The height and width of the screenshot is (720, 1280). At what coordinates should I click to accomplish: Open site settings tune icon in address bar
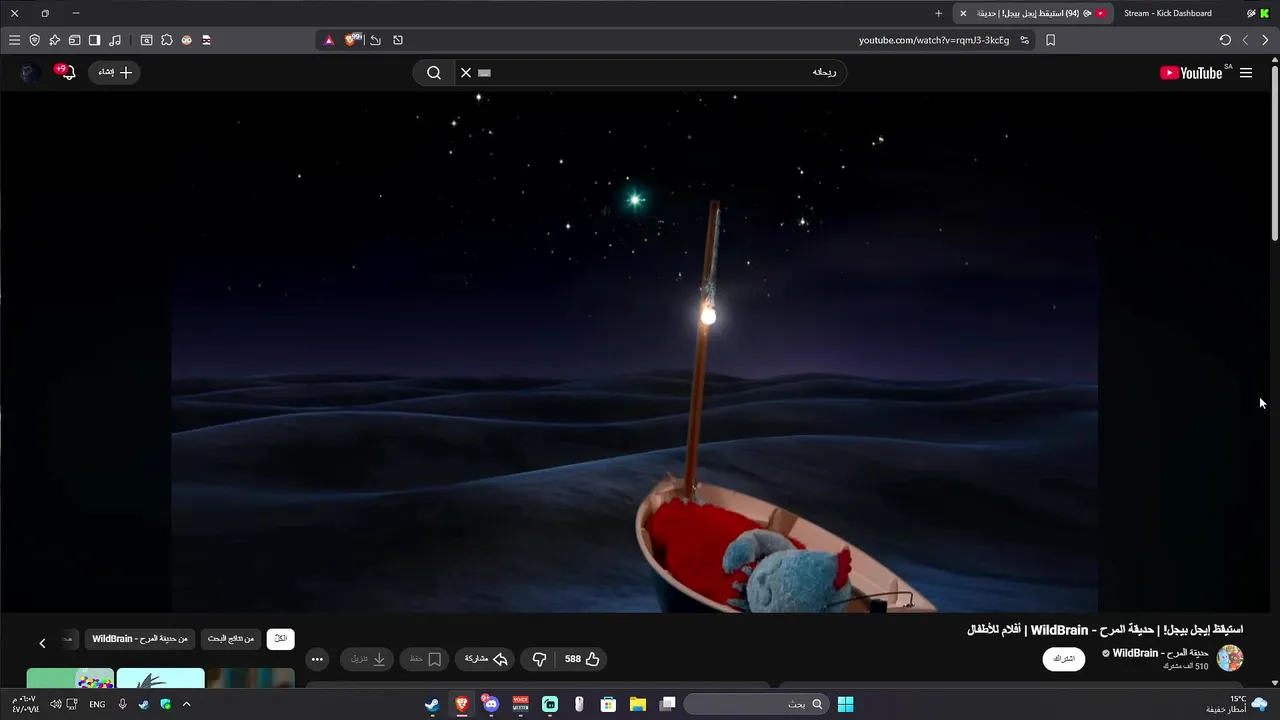click(x=1024, y=40)
